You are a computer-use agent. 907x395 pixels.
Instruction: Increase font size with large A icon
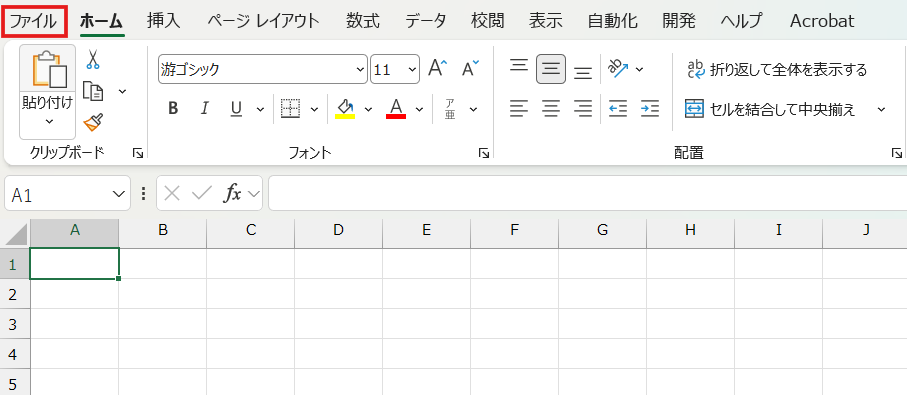(x=438, y=68)
